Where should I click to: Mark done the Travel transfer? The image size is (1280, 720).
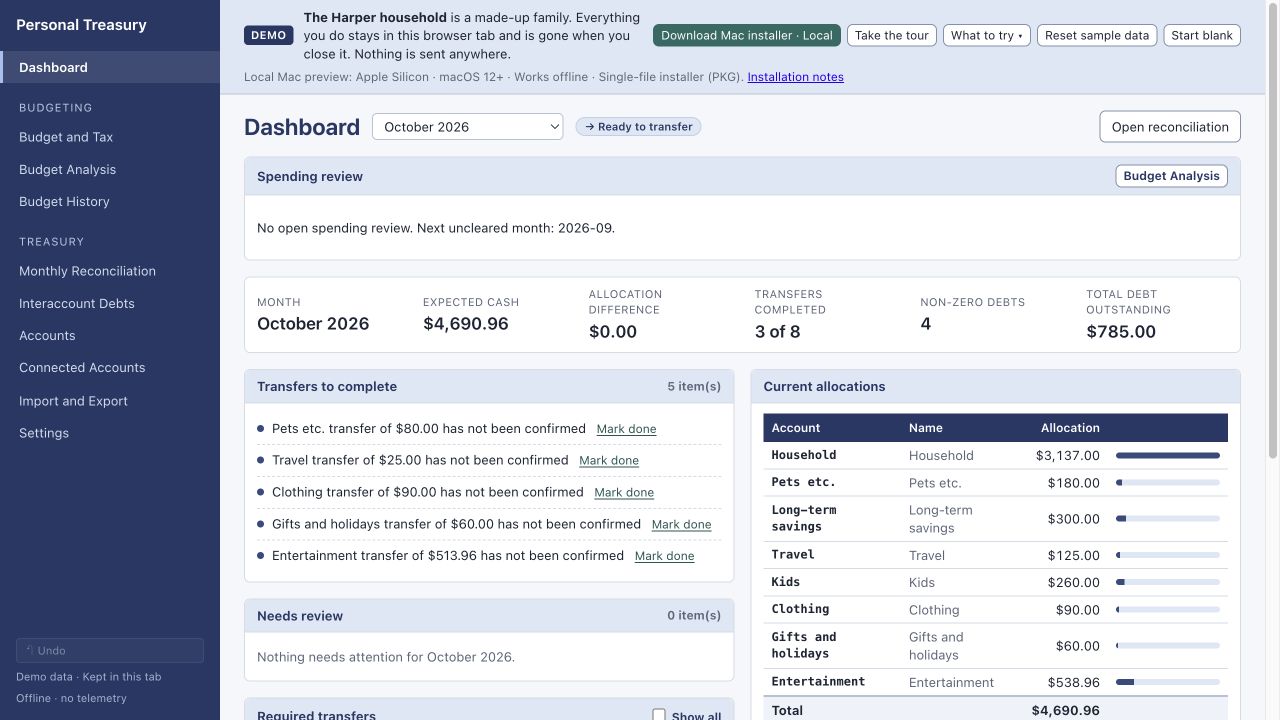tap(609, 461)
